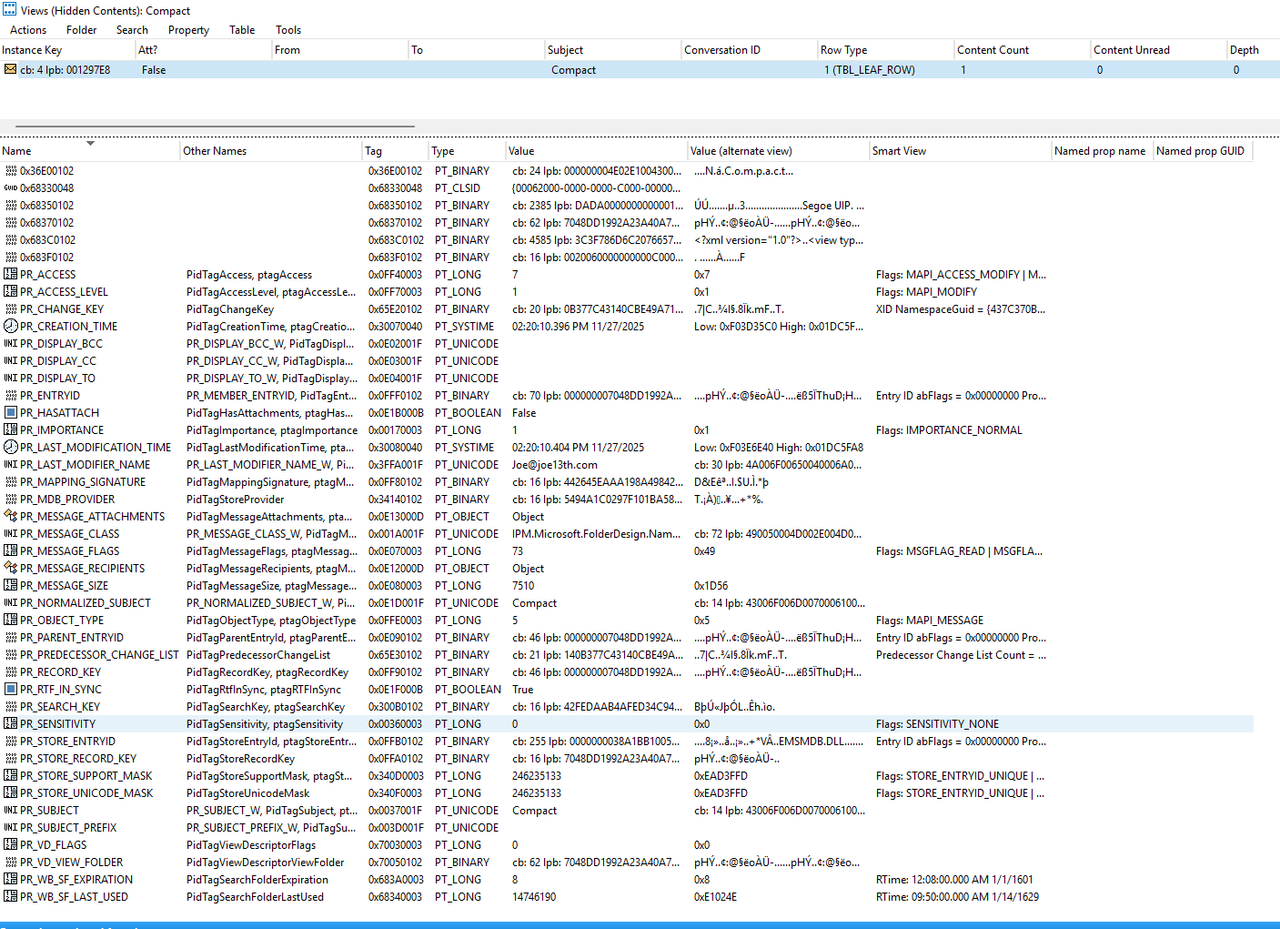This screenshot has width=1280, height=929.
Task: Click the icon next to PR_WB_SF_LAST_USED
Action: point(10,897)
